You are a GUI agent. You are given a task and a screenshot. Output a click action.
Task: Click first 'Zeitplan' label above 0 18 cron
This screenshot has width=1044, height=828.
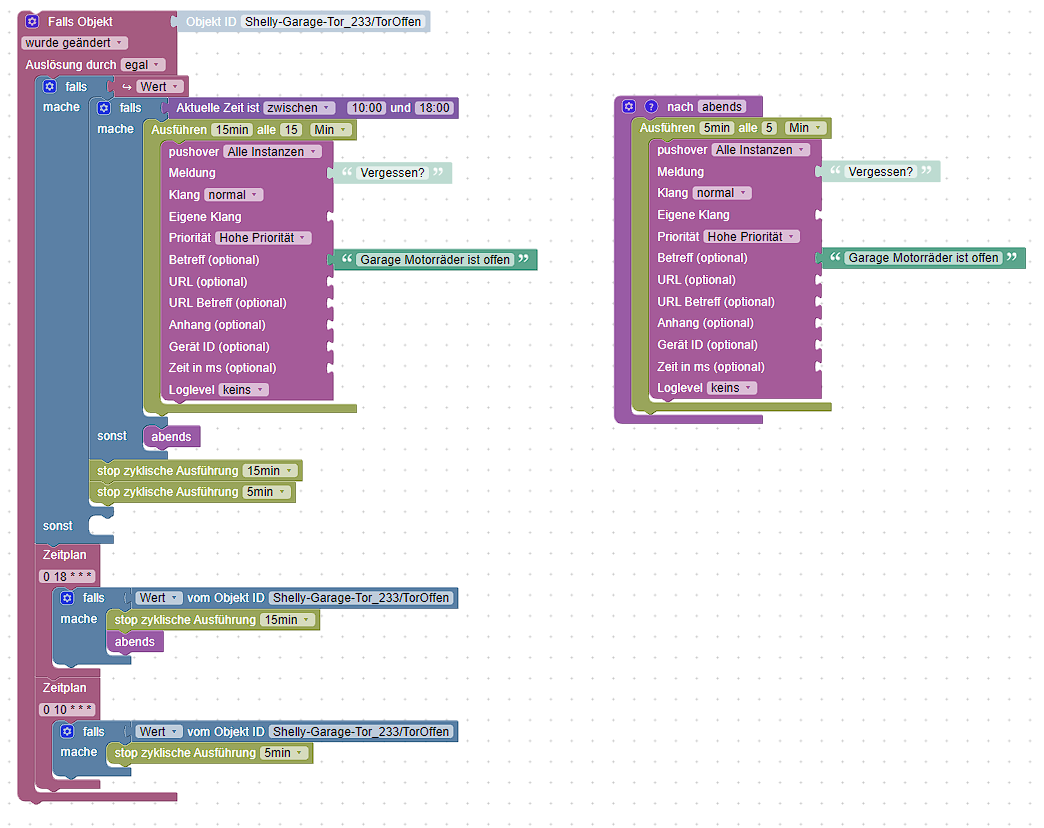click(x=65, y=554)
